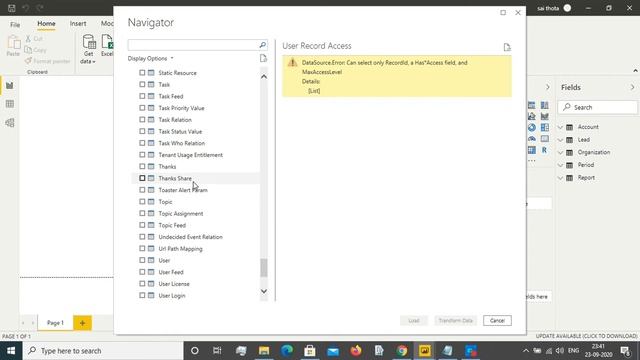Select the R script visual icon
This screenshot has height=360, width=640.
pos(544,150)
